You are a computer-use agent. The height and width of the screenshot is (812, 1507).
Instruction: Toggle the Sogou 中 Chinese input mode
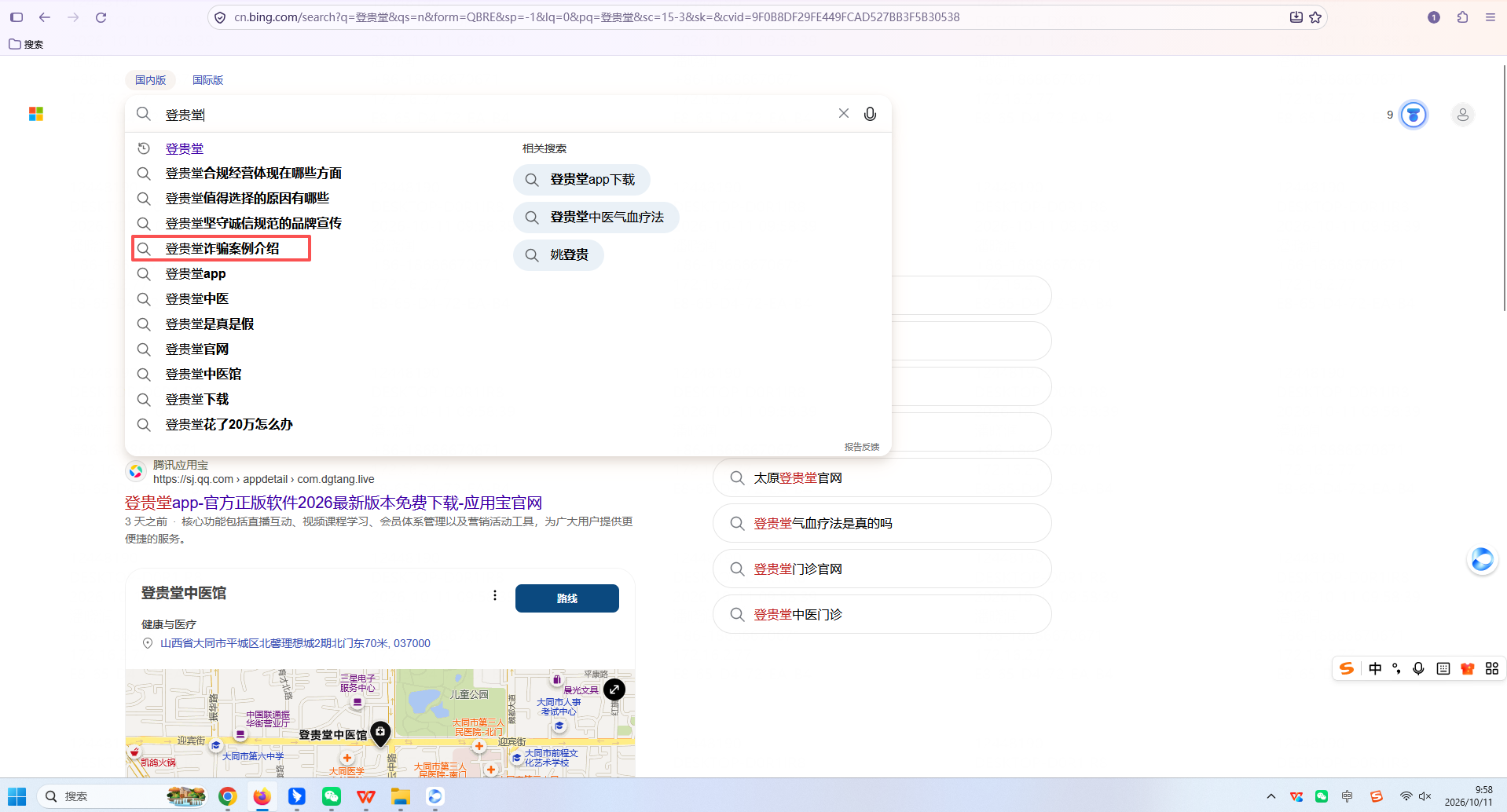1375,668
